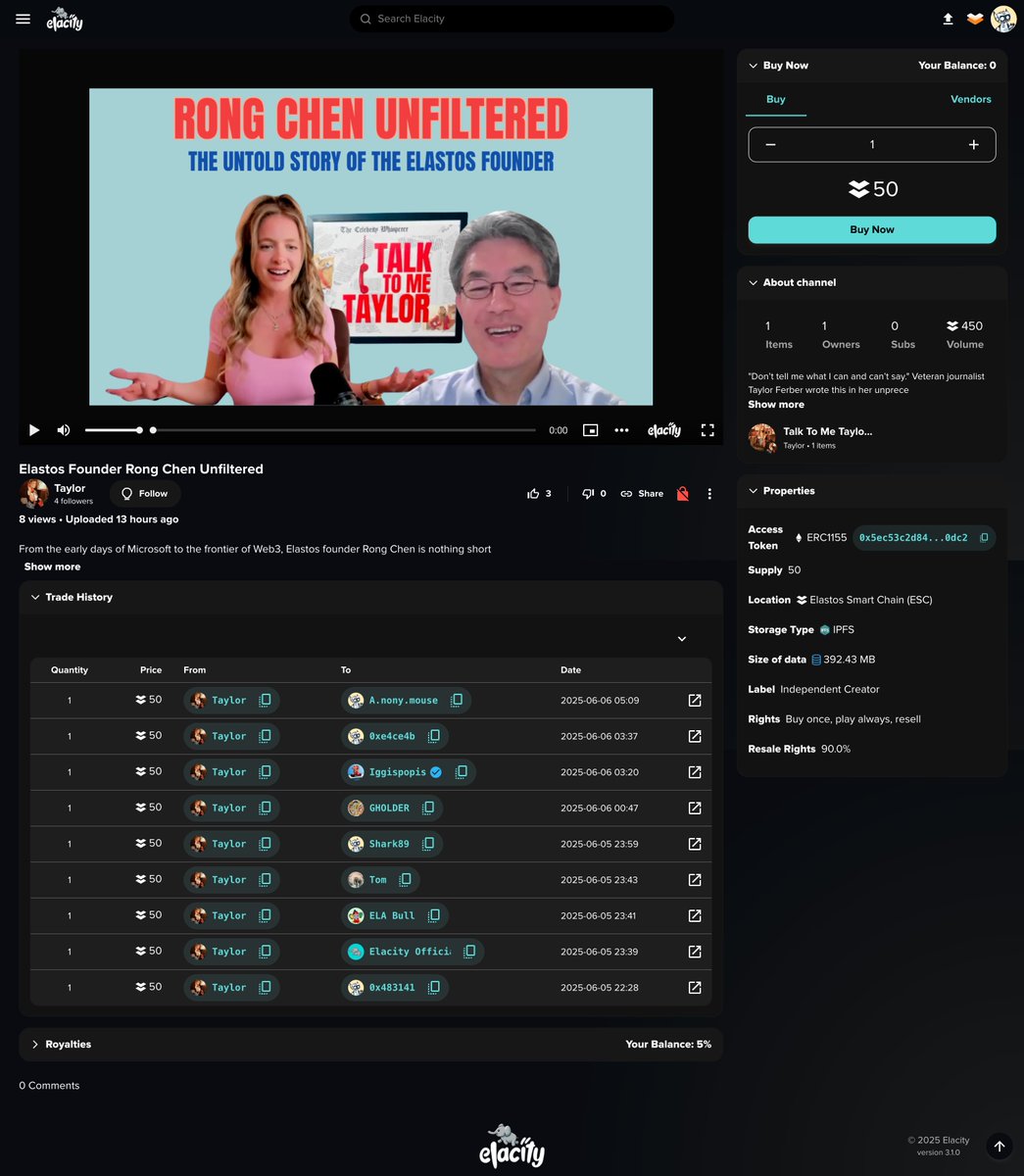Open GHOLDER transaction external link

pyautogui.click(x=695, y=808)
